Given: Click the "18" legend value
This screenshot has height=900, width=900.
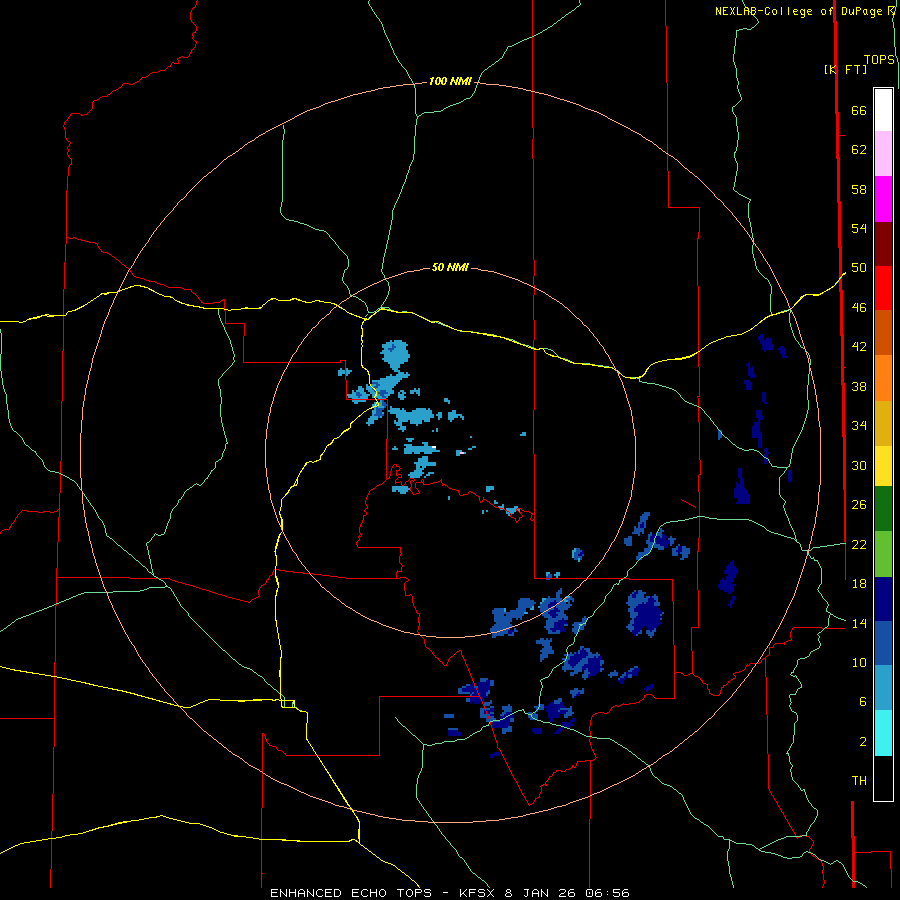Looking at the screenshot, I should coord(859,584).
